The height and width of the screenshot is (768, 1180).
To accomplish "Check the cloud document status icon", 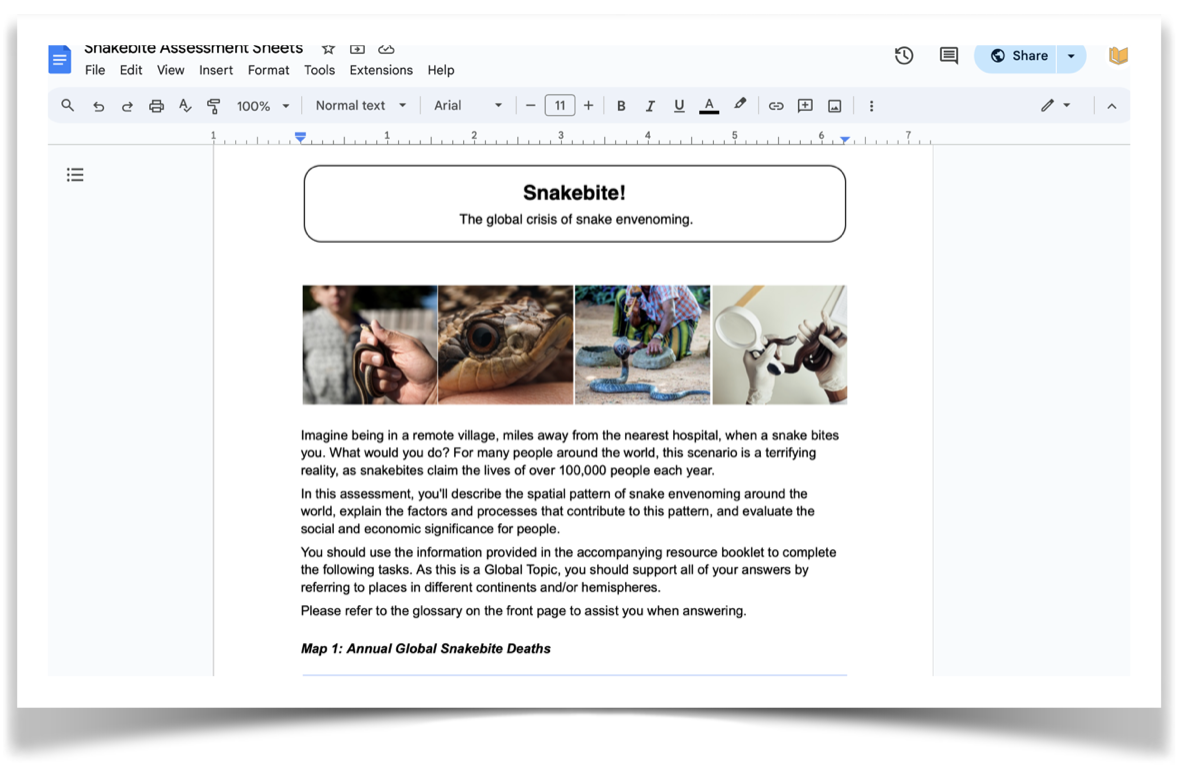I will tap(386, 49).
